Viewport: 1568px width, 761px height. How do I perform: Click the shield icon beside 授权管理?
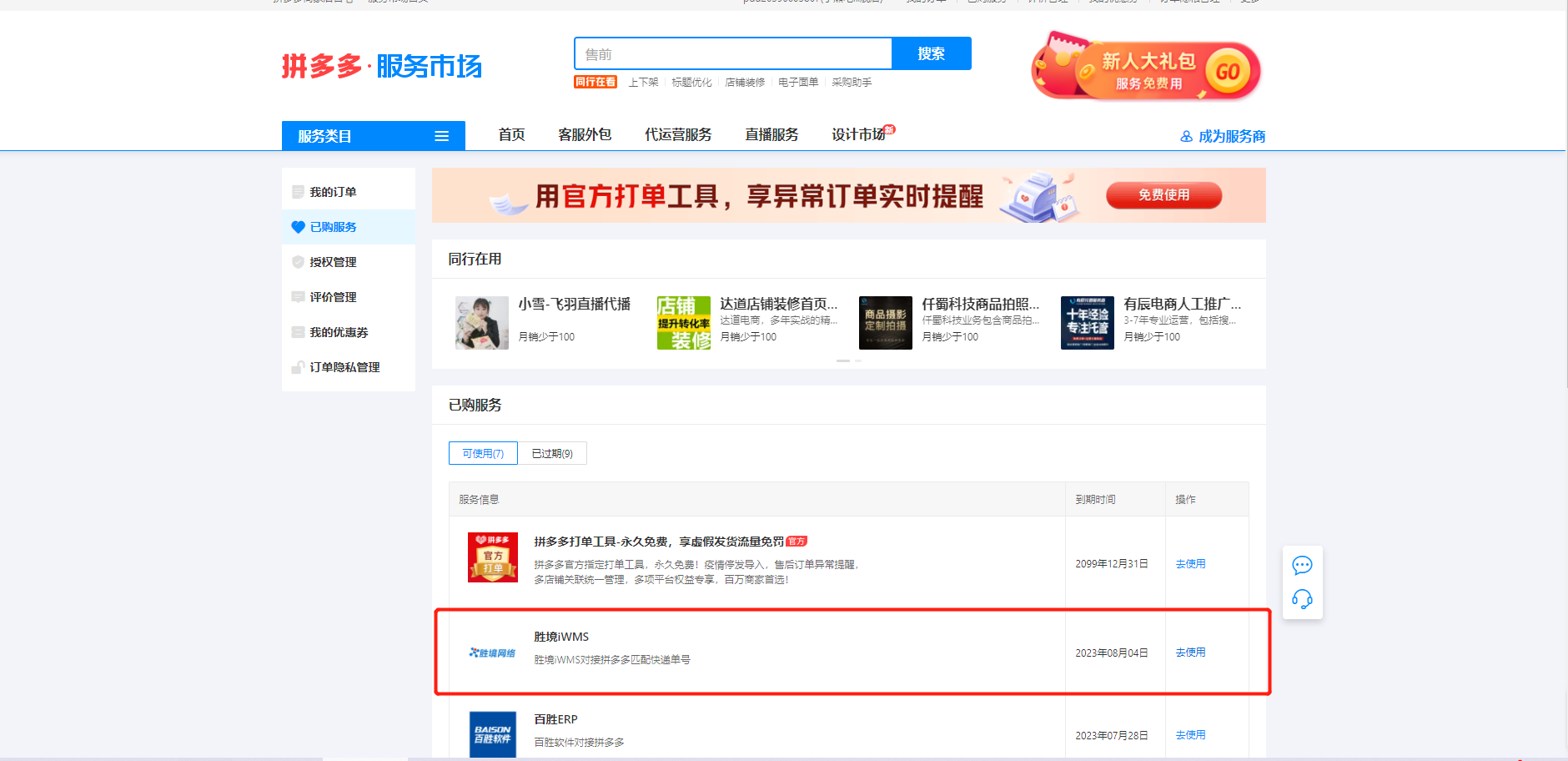pyautogui.click(x=298, y=262)
